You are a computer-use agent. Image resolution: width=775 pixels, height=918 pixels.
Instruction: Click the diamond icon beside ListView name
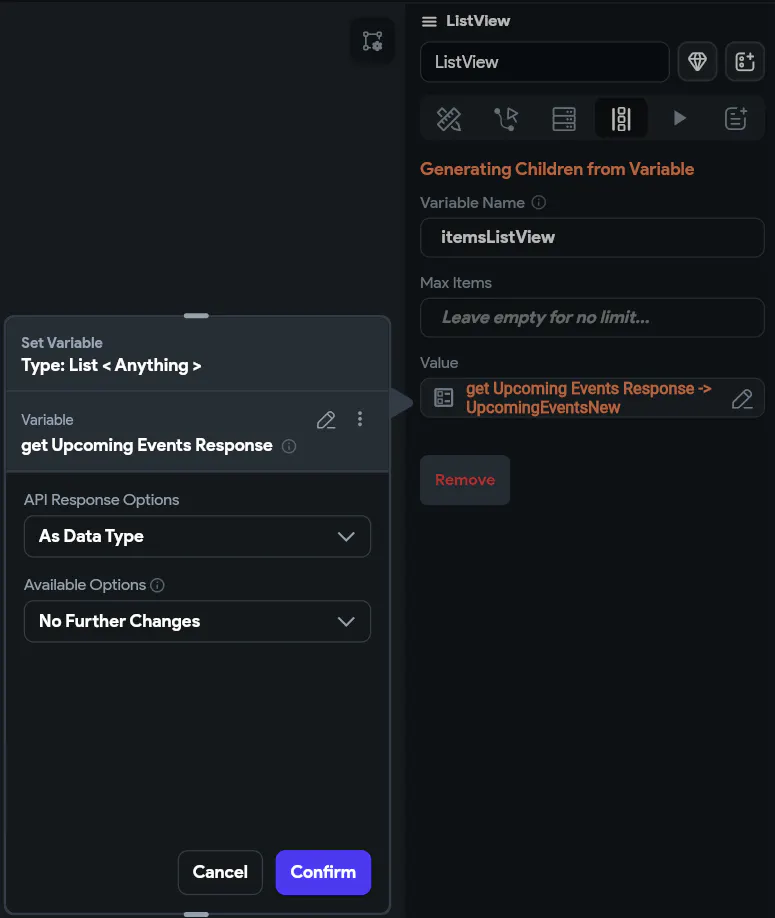click(x=698, y=62)
